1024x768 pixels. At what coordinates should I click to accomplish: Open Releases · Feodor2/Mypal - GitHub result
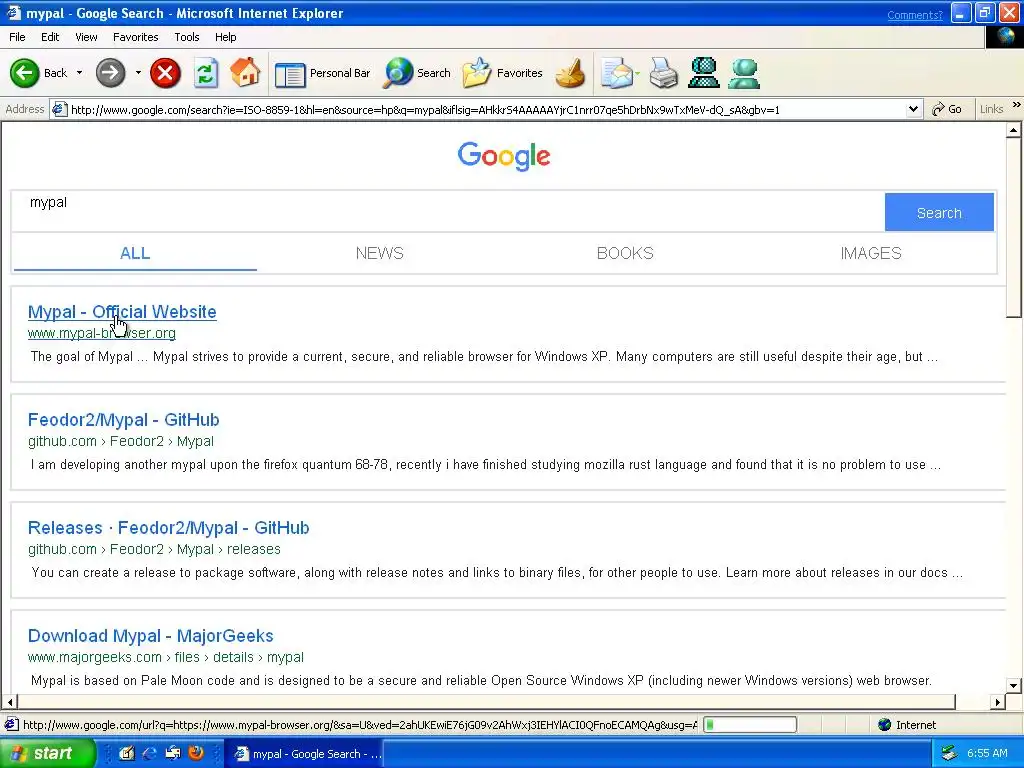[x=168, y=528]
